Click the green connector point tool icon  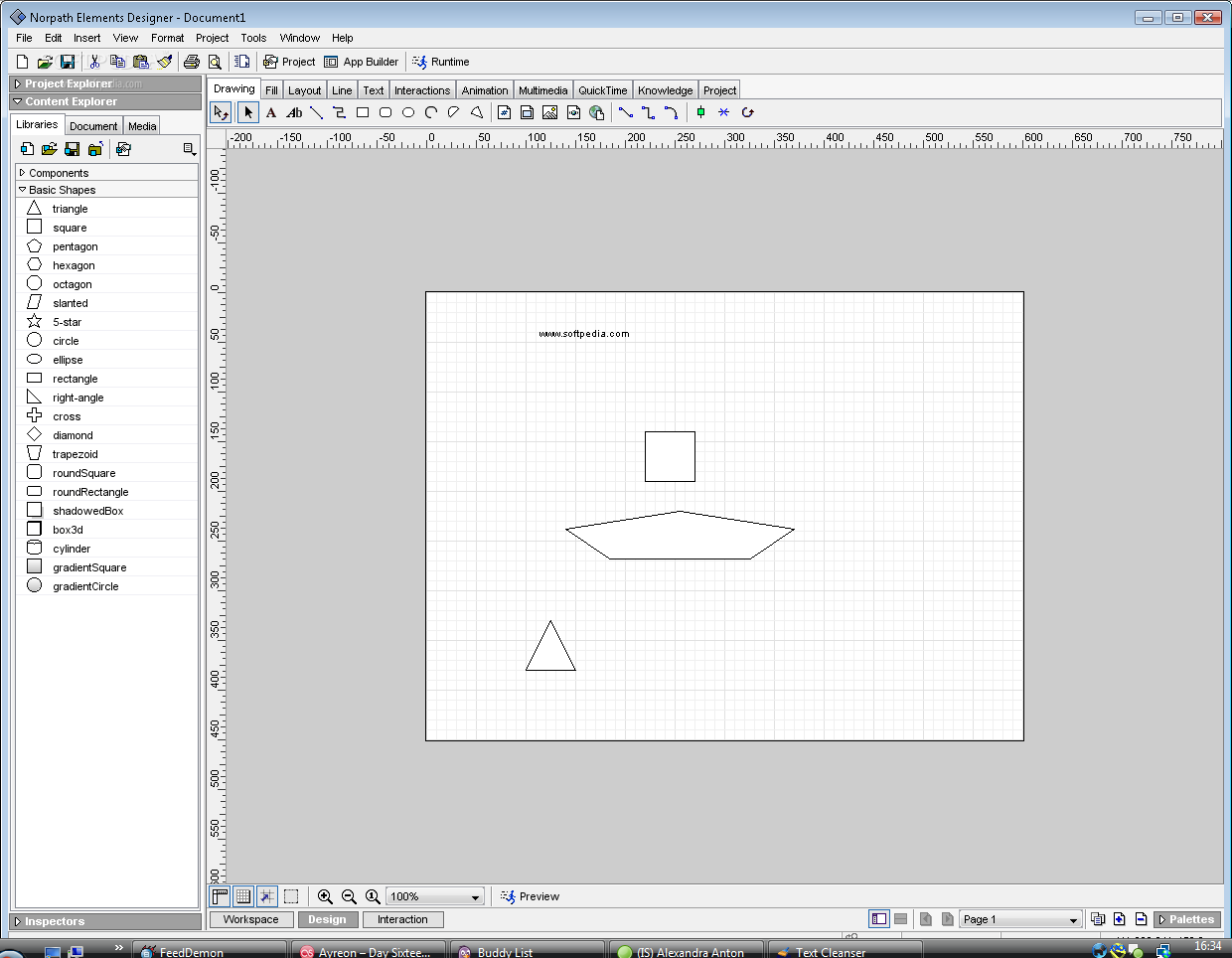coord(700,112)
